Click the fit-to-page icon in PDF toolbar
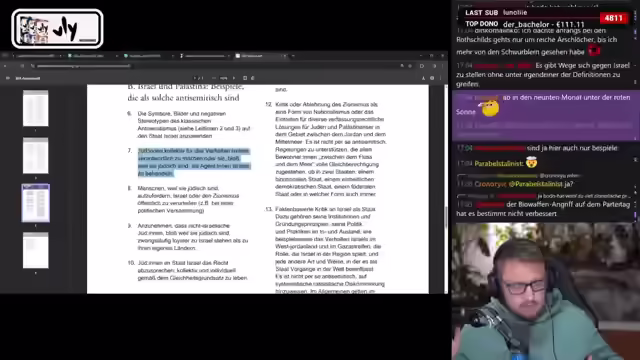The height and width of the screenshot is (360, 640). (245, 78)
